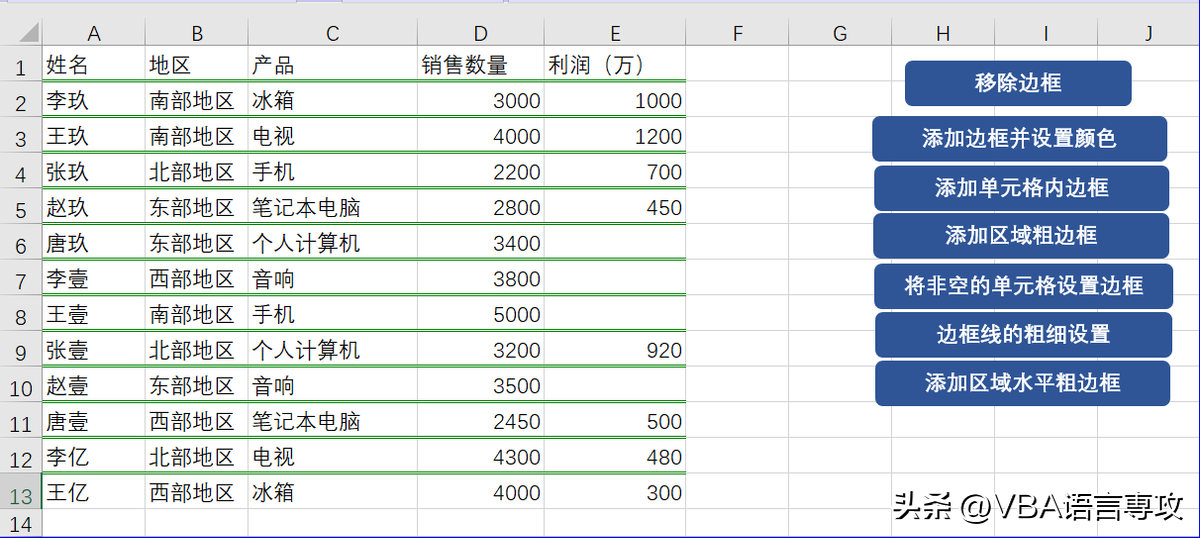1200x538 pixels.
Task: Select row 14 header
Action: 20,523
